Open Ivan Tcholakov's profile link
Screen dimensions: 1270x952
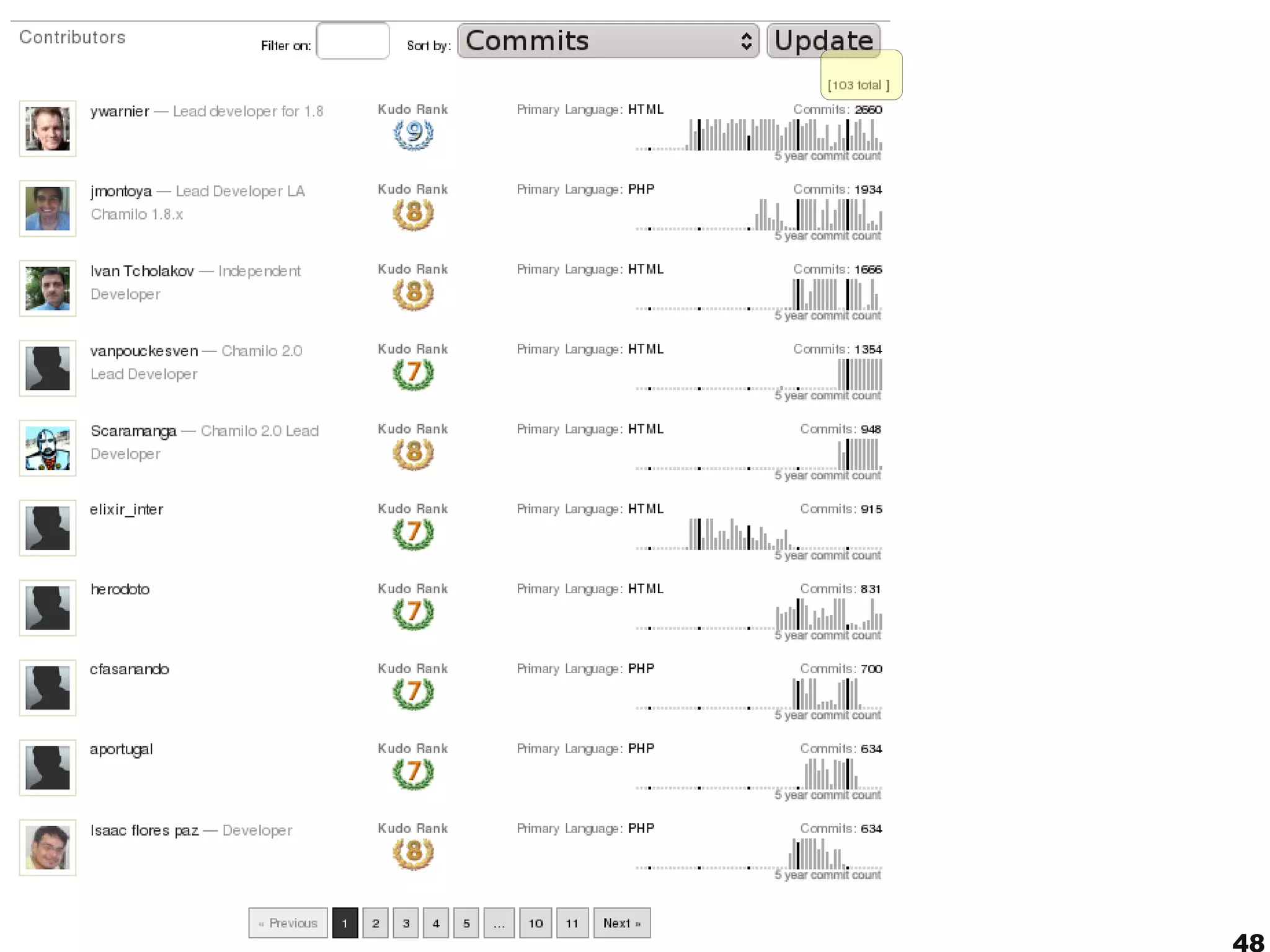[x=142, y=271]
